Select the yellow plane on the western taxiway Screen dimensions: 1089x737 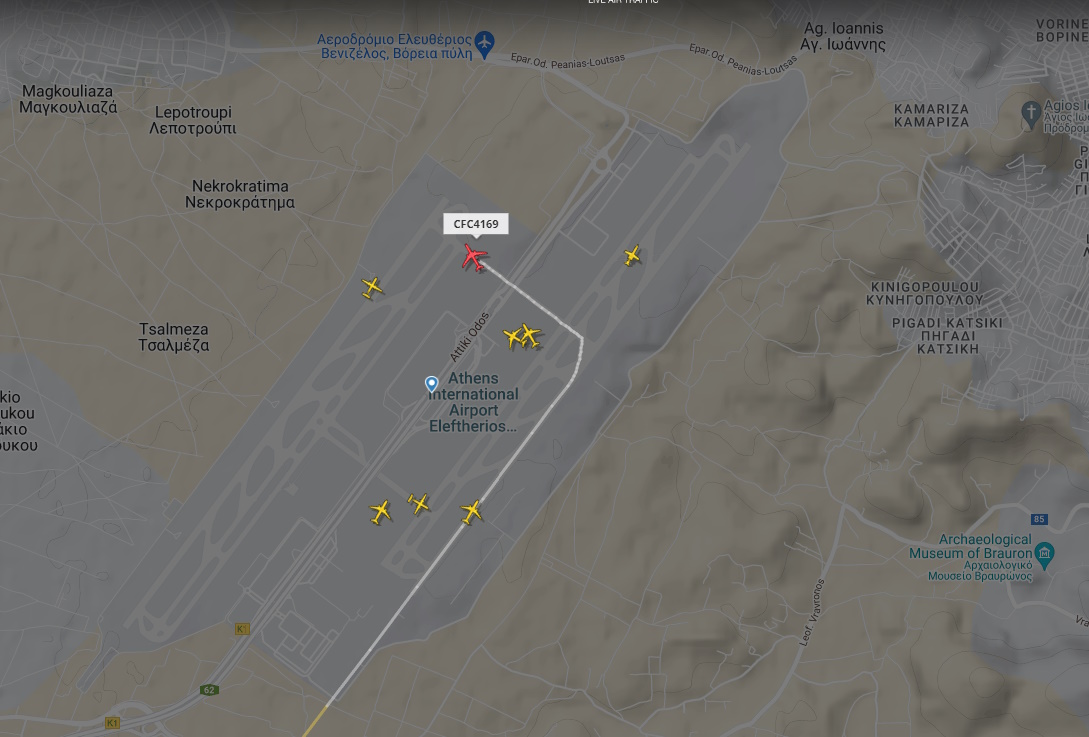[x=372, y=288]
